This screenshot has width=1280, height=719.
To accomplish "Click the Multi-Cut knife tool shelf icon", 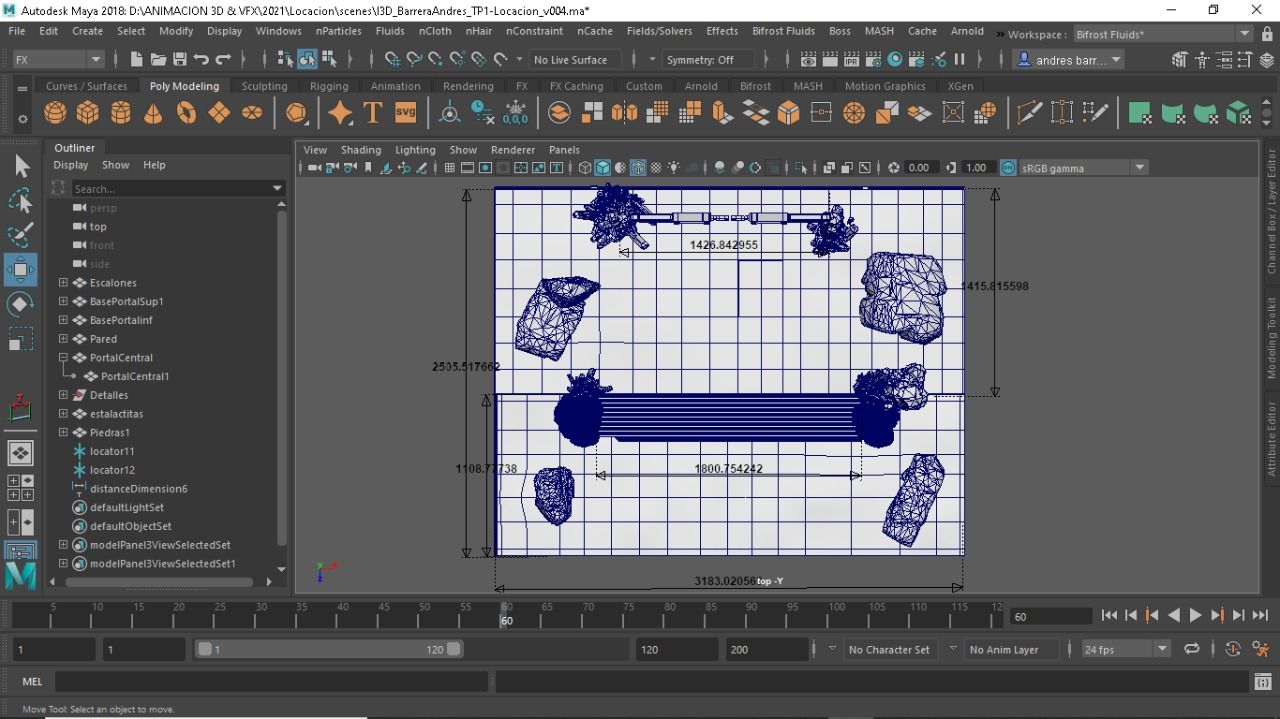I will [x=1030, y=113].
